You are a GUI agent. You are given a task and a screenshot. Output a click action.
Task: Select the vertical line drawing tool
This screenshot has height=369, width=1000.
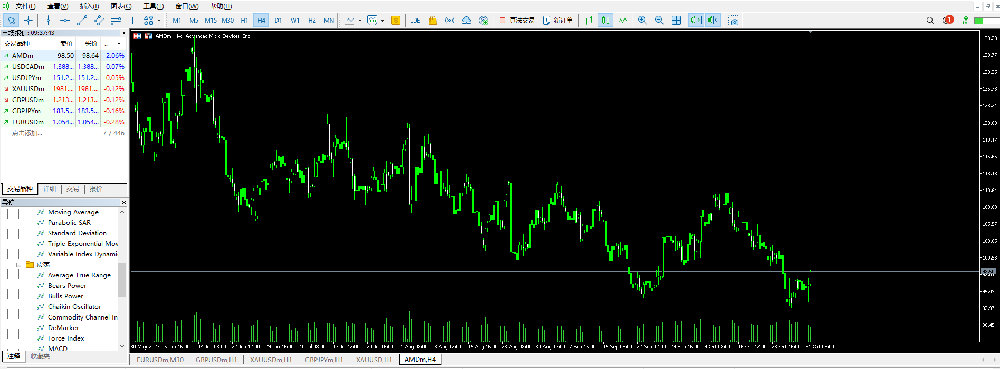click(48, 20)
